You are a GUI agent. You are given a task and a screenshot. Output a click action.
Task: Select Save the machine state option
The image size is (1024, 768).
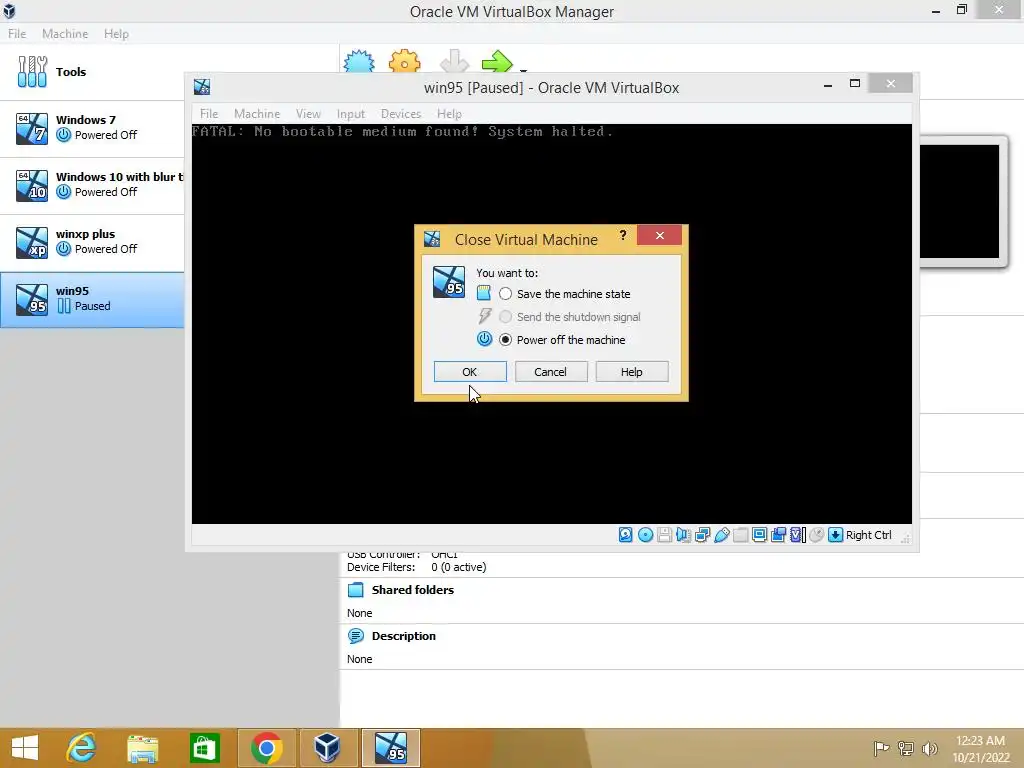(x=566, y=294)
